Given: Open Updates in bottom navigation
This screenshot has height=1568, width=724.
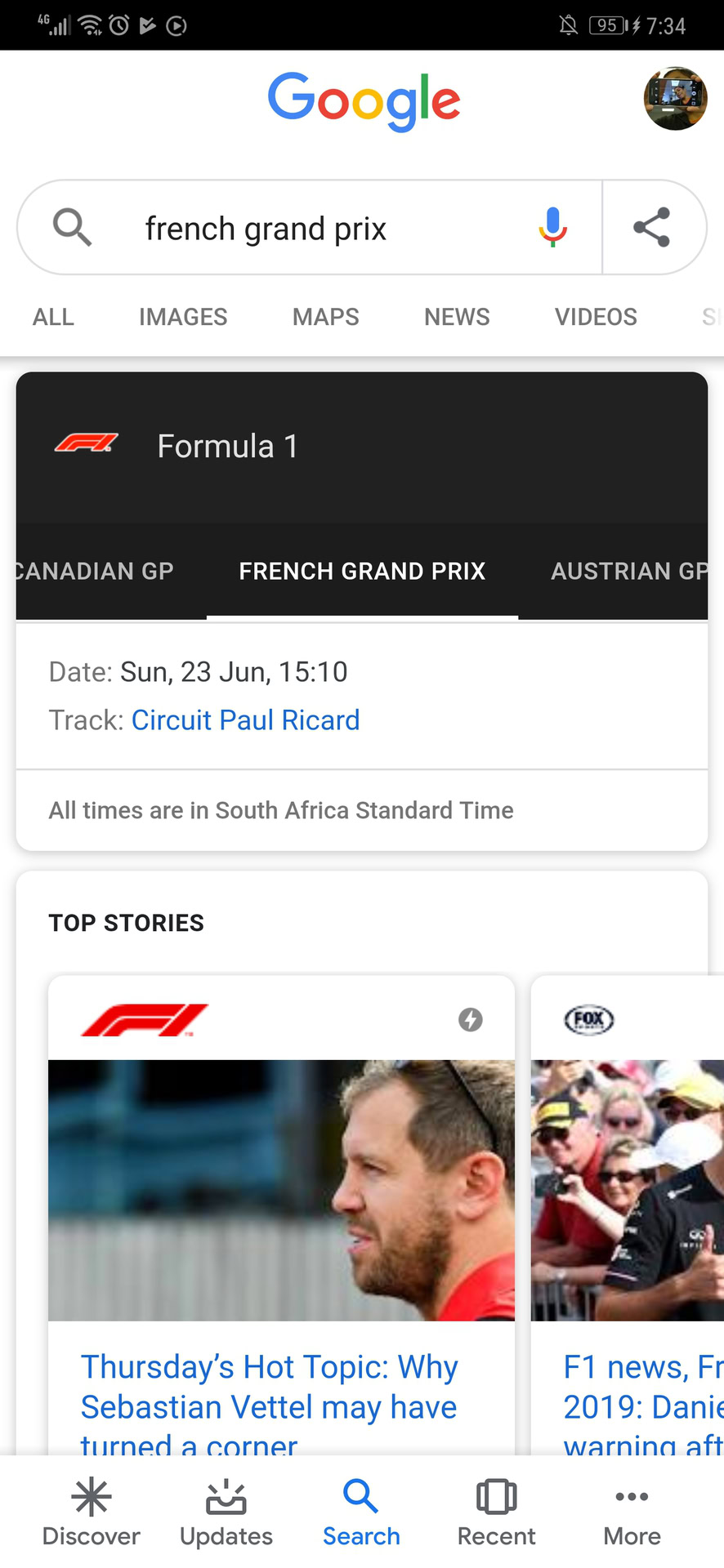Looking at the screenshot, I should point(226,1512).
